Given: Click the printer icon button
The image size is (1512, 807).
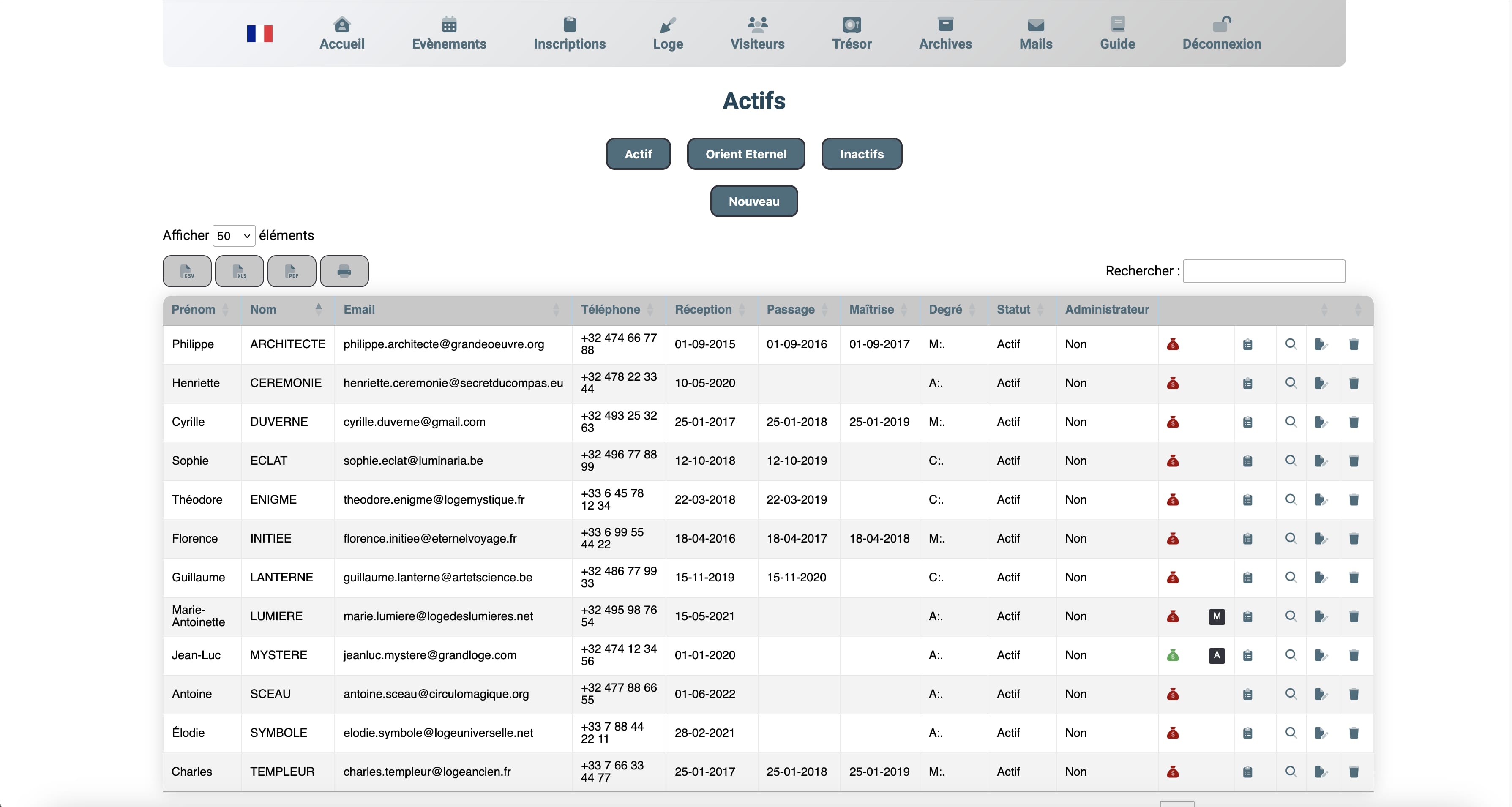Looking at the screenshot, I should pos(344,271).
